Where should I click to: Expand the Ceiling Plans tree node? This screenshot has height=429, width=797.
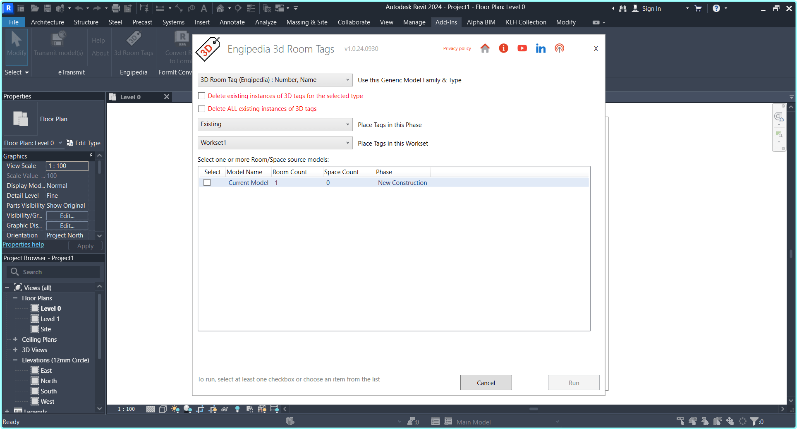15,339
